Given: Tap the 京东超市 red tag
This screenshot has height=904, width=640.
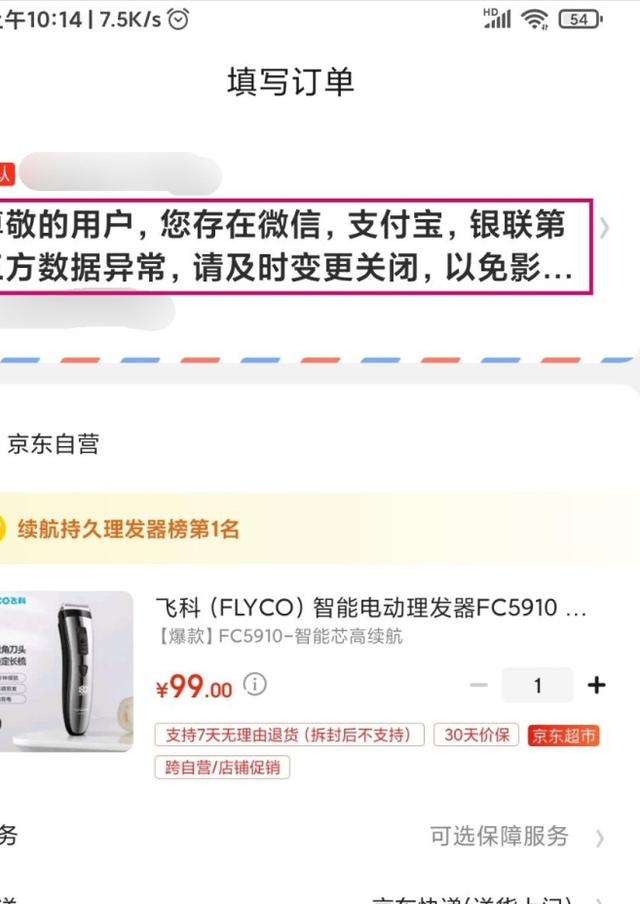Looking at the screenshot, I should [x=563, y=735].
